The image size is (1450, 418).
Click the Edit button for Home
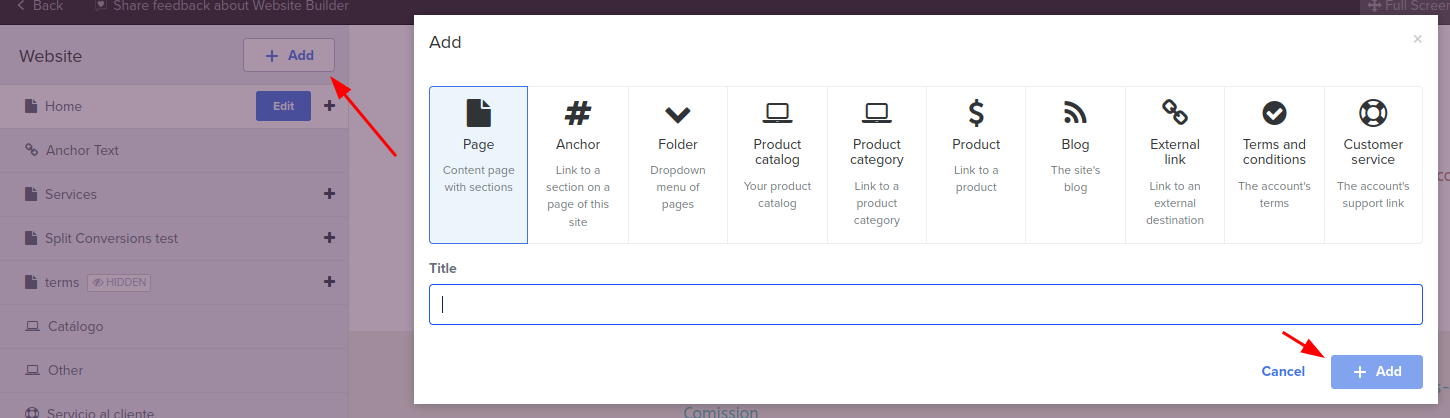coord(283,106)
